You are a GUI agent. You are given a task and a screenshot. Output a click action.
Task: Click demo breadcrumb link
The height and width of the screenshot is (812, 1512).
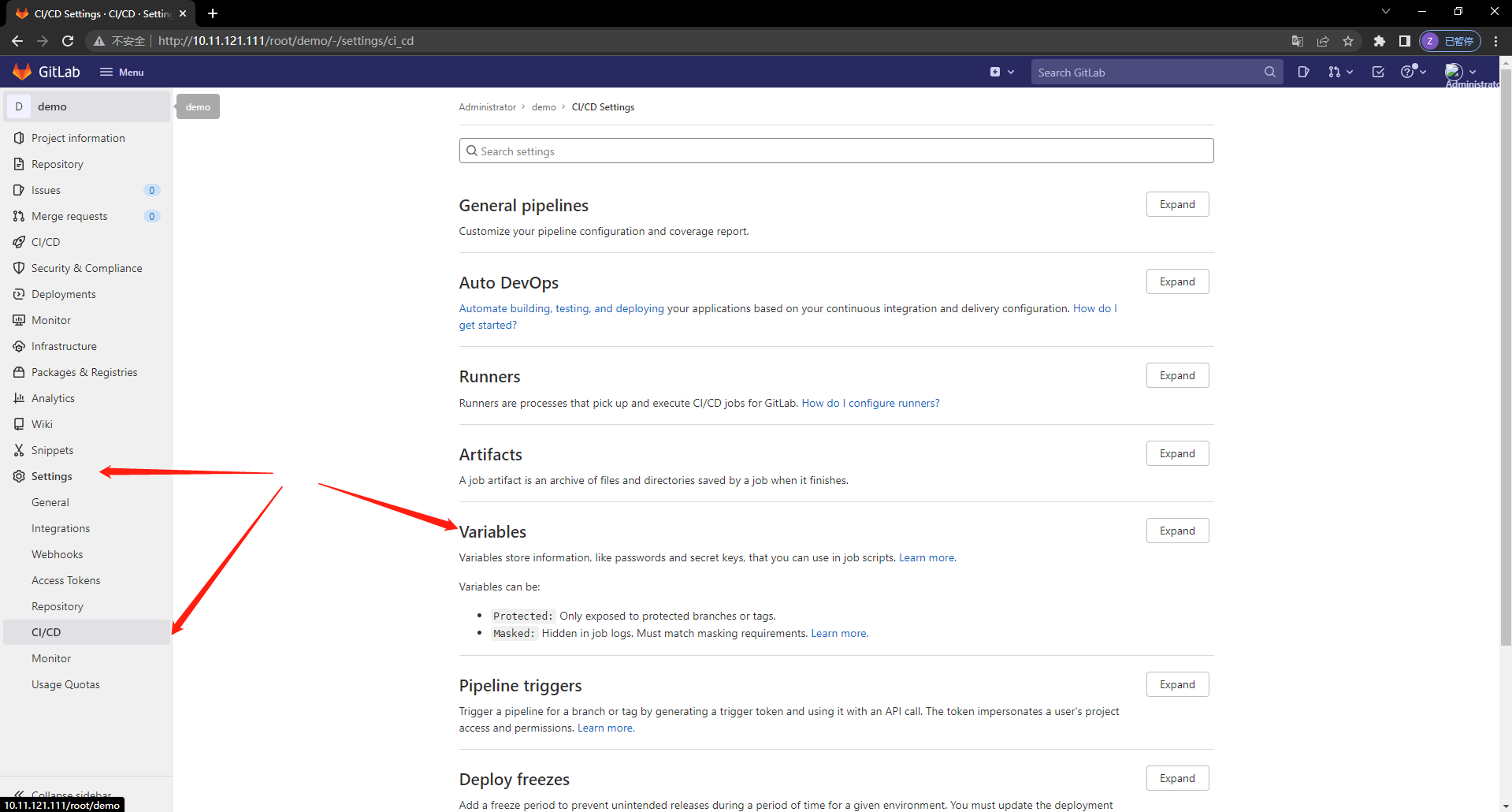[544, 107]
